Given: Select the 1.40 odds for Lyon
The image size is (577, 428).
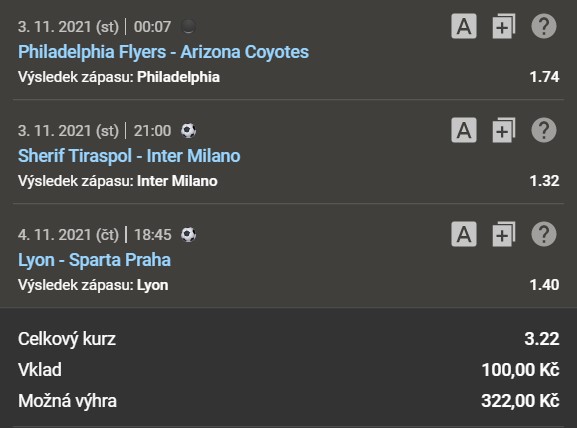Looking at the screenshot, I should point(544,285).
